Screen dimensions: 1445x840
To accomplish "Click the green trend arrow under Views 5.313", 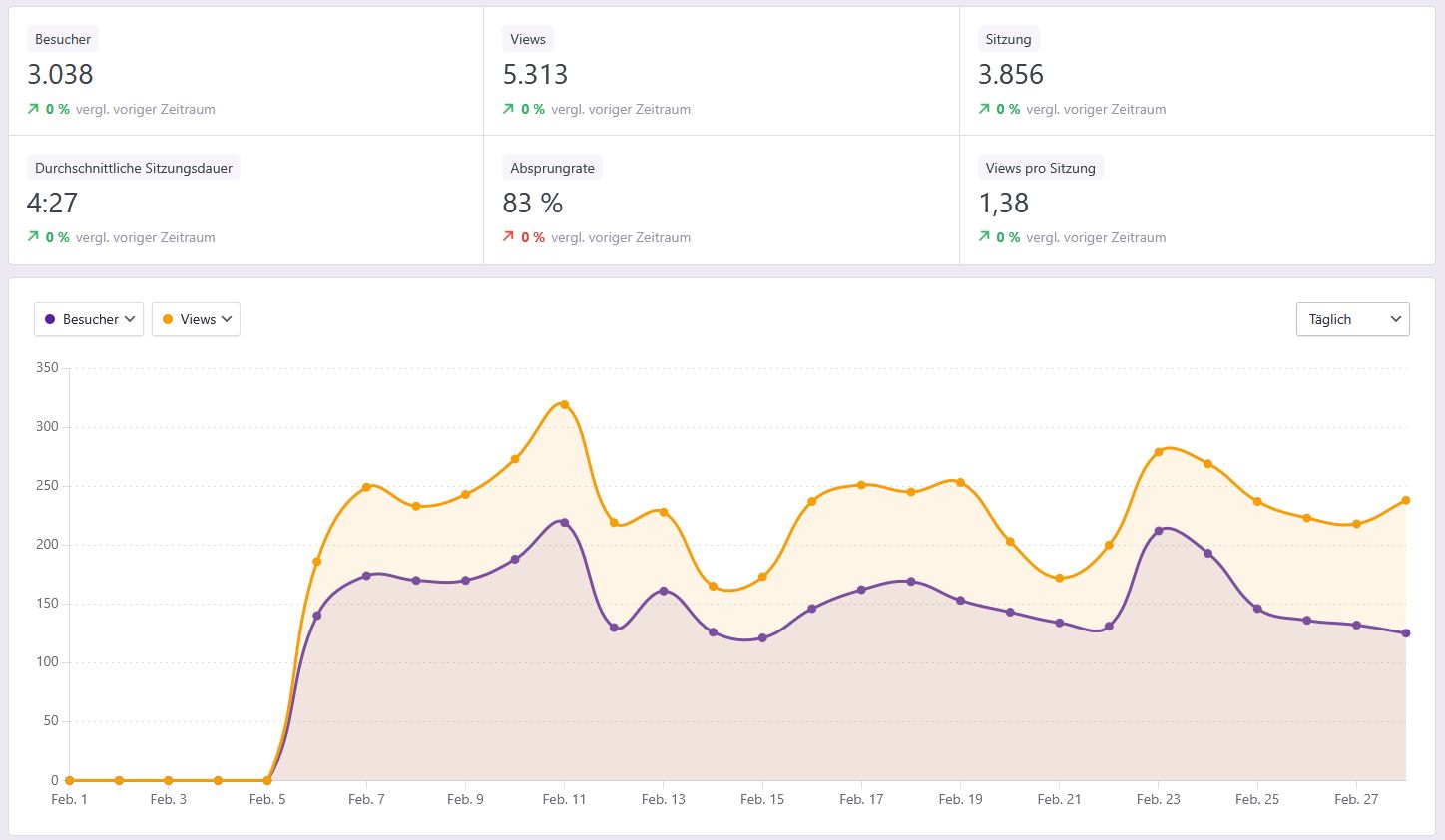I will tap(508, 109).
